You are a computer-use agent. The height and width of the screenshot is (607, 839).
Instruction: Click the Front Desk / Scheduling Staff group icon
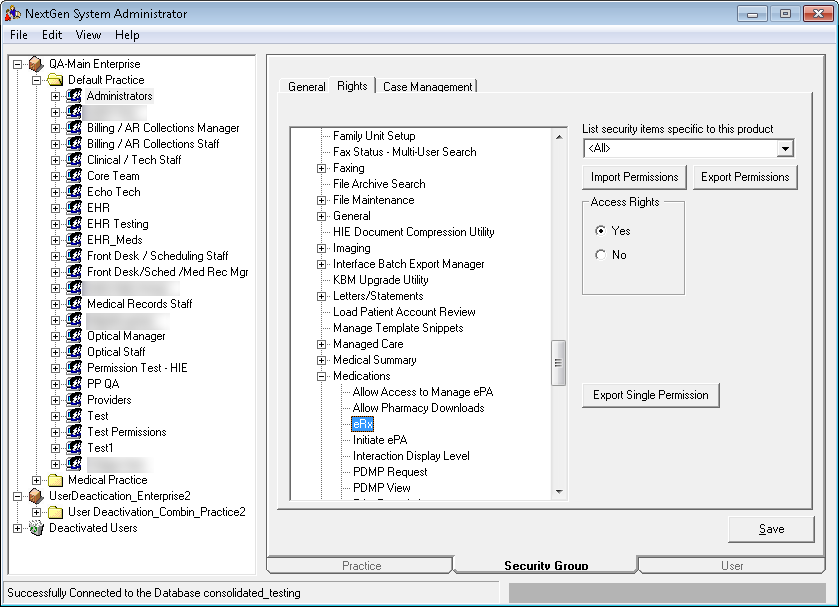[74, 256]
